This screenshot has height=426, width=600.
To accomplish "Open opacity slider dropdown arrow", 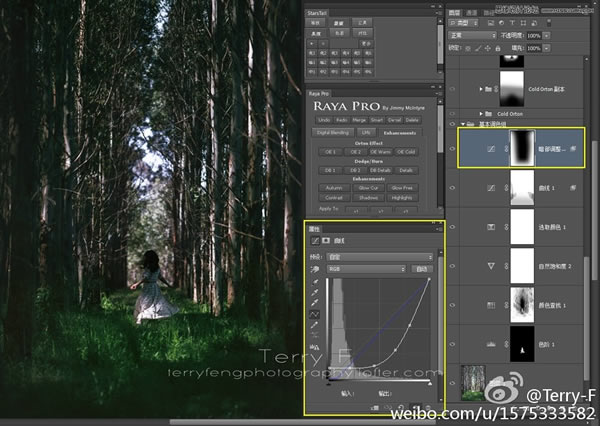I will [547, 36].
